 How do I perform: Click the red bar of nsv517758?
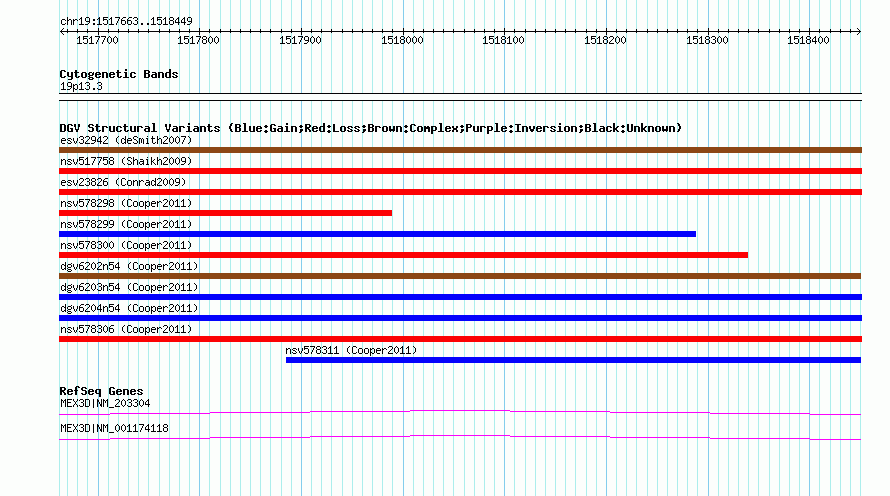click(460, 171)
